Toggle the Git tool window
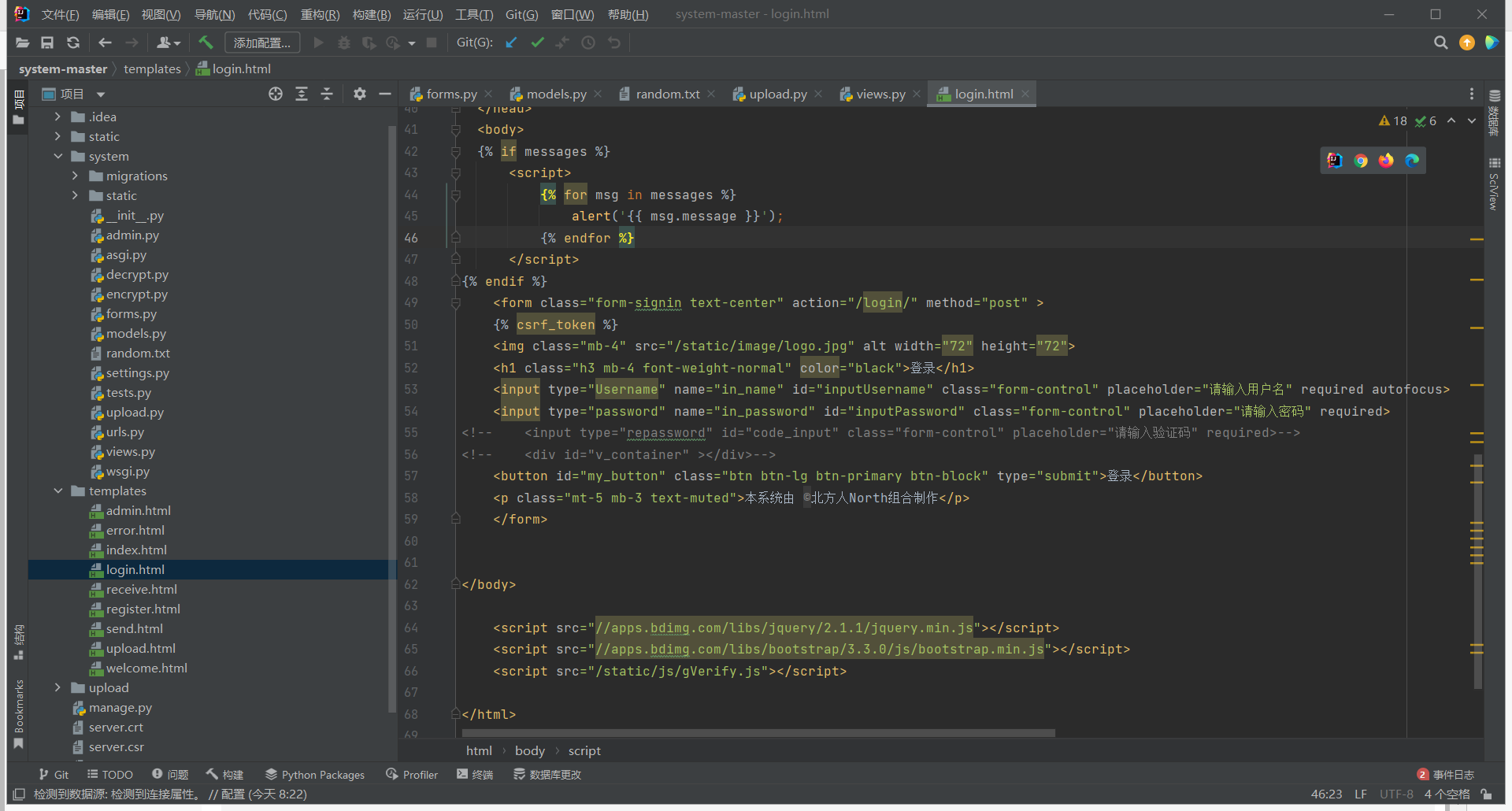Image resolution: width=1512 pixels, height=811 pixels. [54, 774]
